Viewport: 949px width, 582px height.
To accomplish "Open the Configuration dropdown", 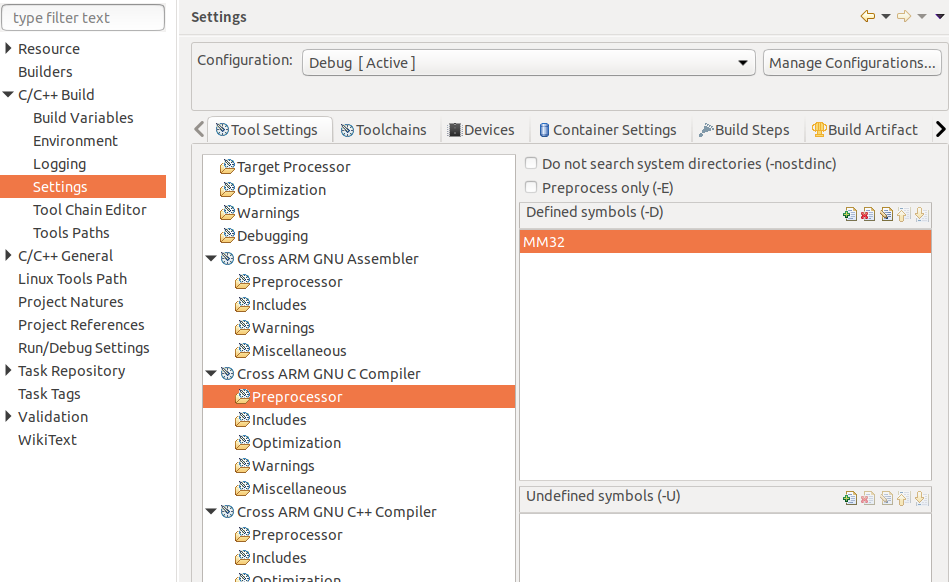I will [x=528, y=63].
